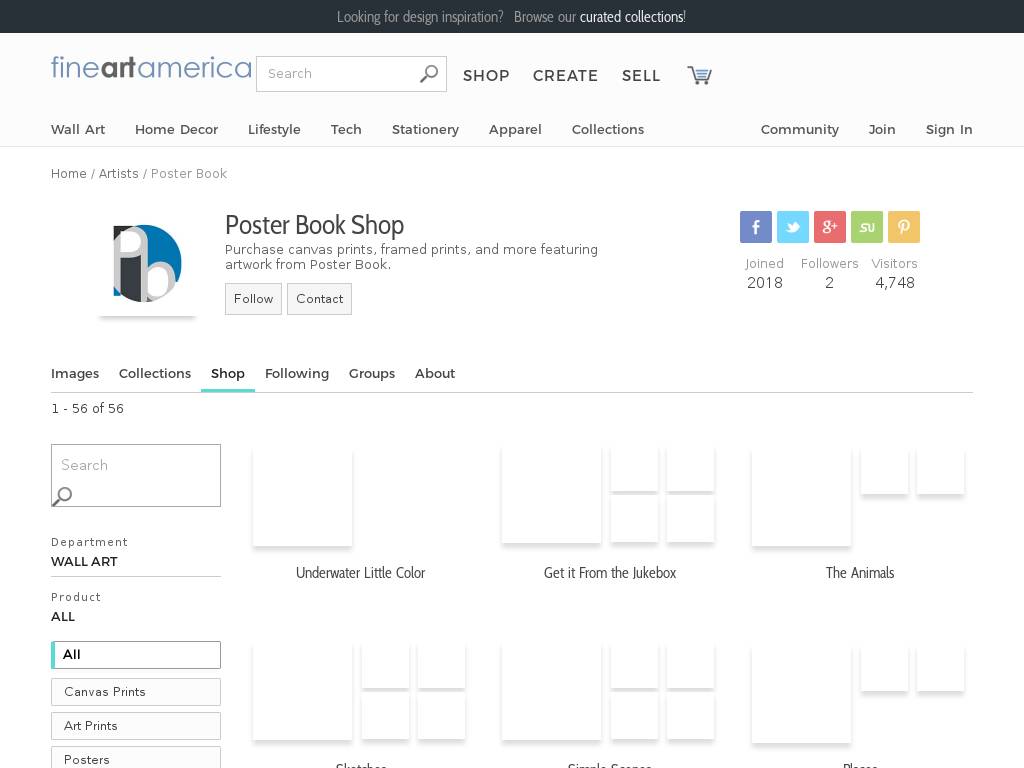
Task: Open the About tab
Action: click(435, 373)
